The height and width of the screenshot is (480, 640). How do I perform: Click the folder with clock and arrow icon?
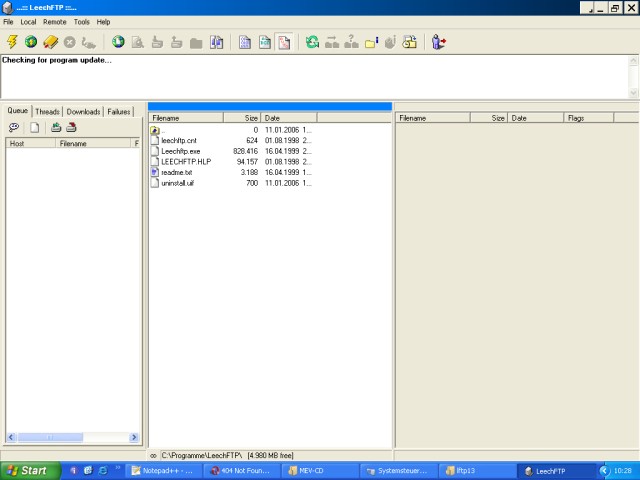click(410, 42)
